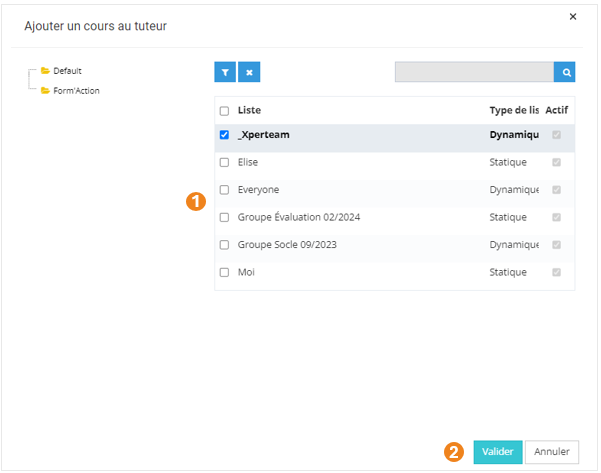Toggle the select-all checkbox in header
Screen dimensions: 601x473
point(224,111)
